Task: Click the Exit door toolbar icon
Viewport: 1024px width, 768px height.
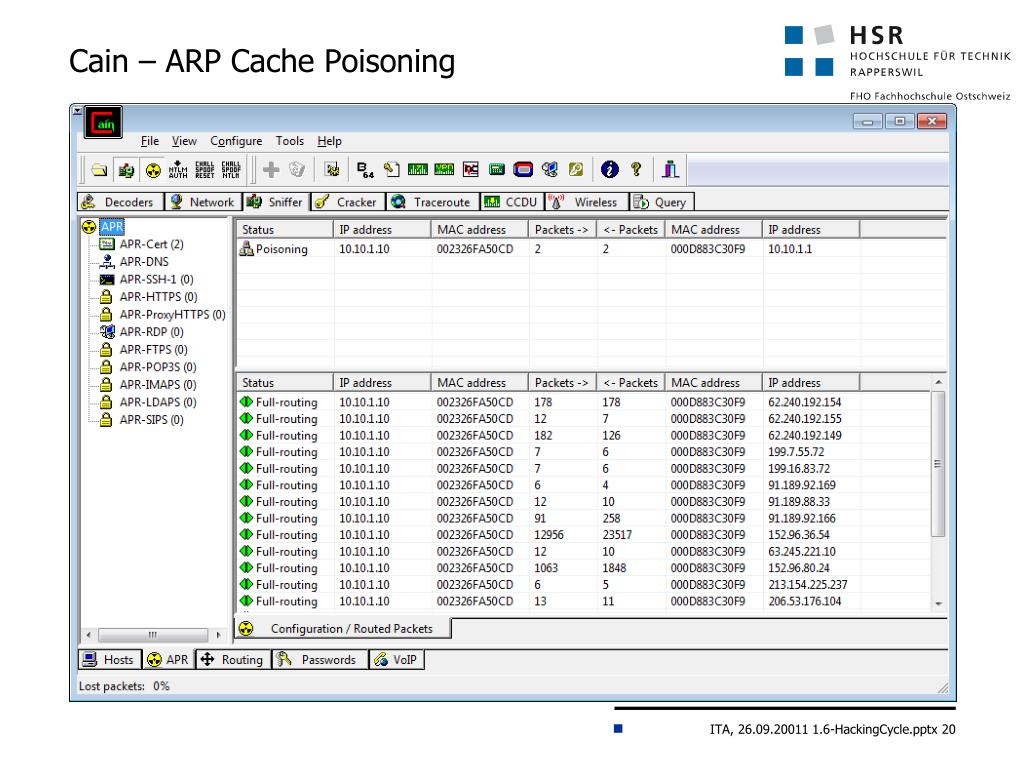Action: (670, 170)
